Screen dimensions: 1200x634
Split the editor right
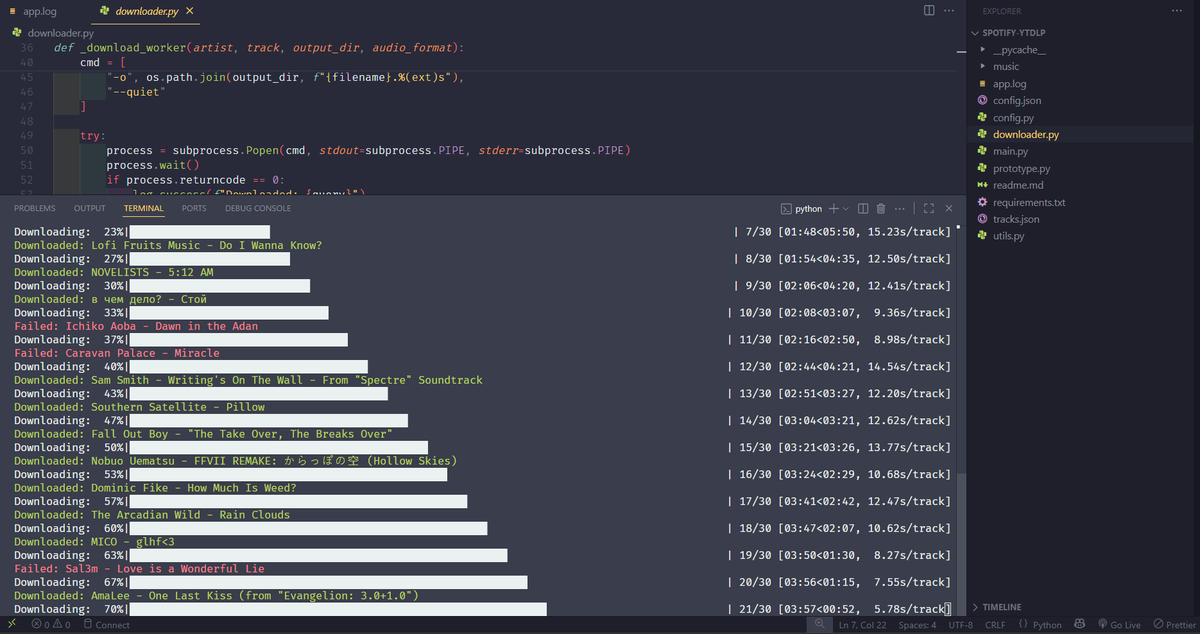tap(929, 10)
